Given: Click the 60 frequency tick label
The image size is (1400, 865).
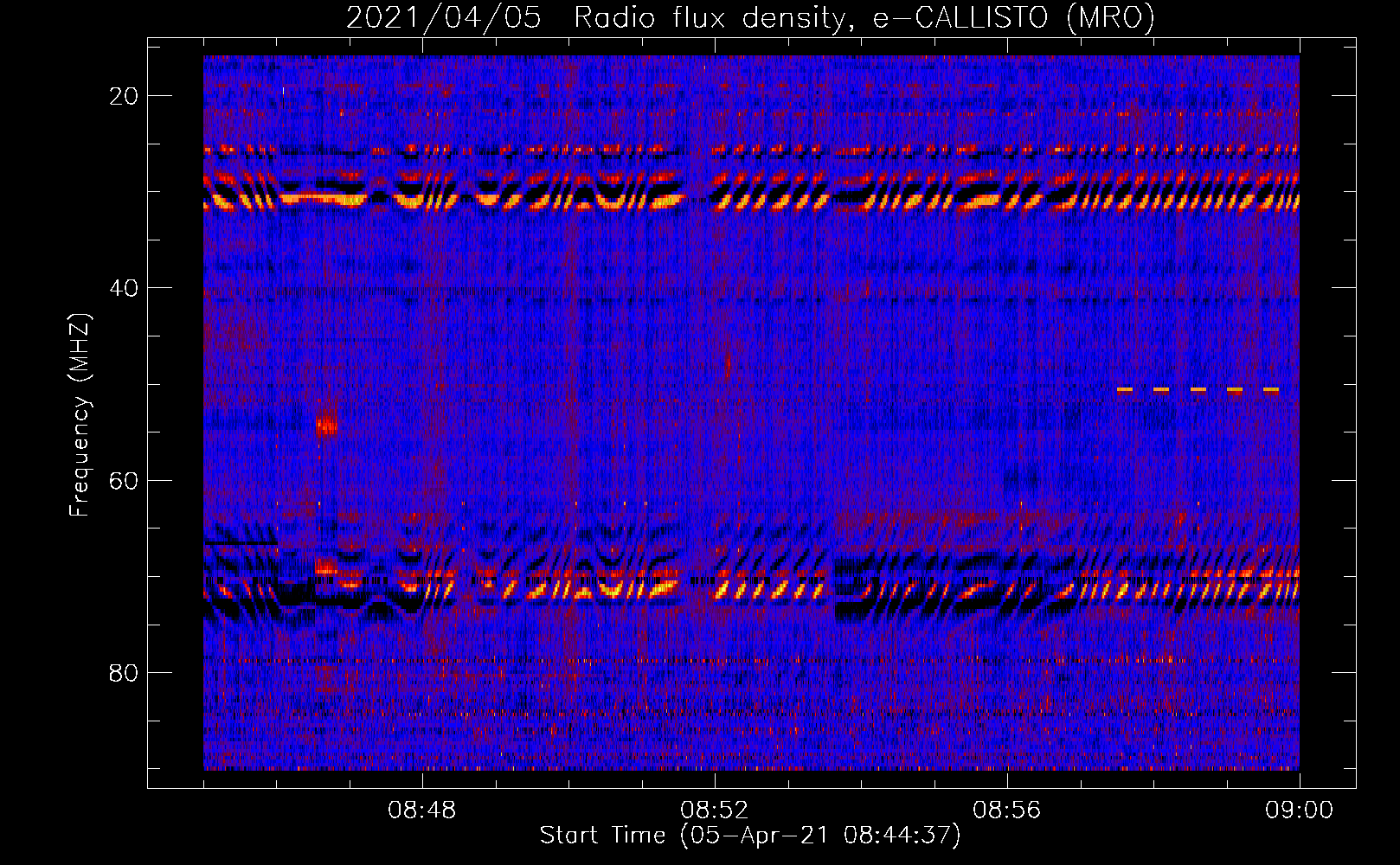Looking at the screenshot, I should [x=124, y=481].
